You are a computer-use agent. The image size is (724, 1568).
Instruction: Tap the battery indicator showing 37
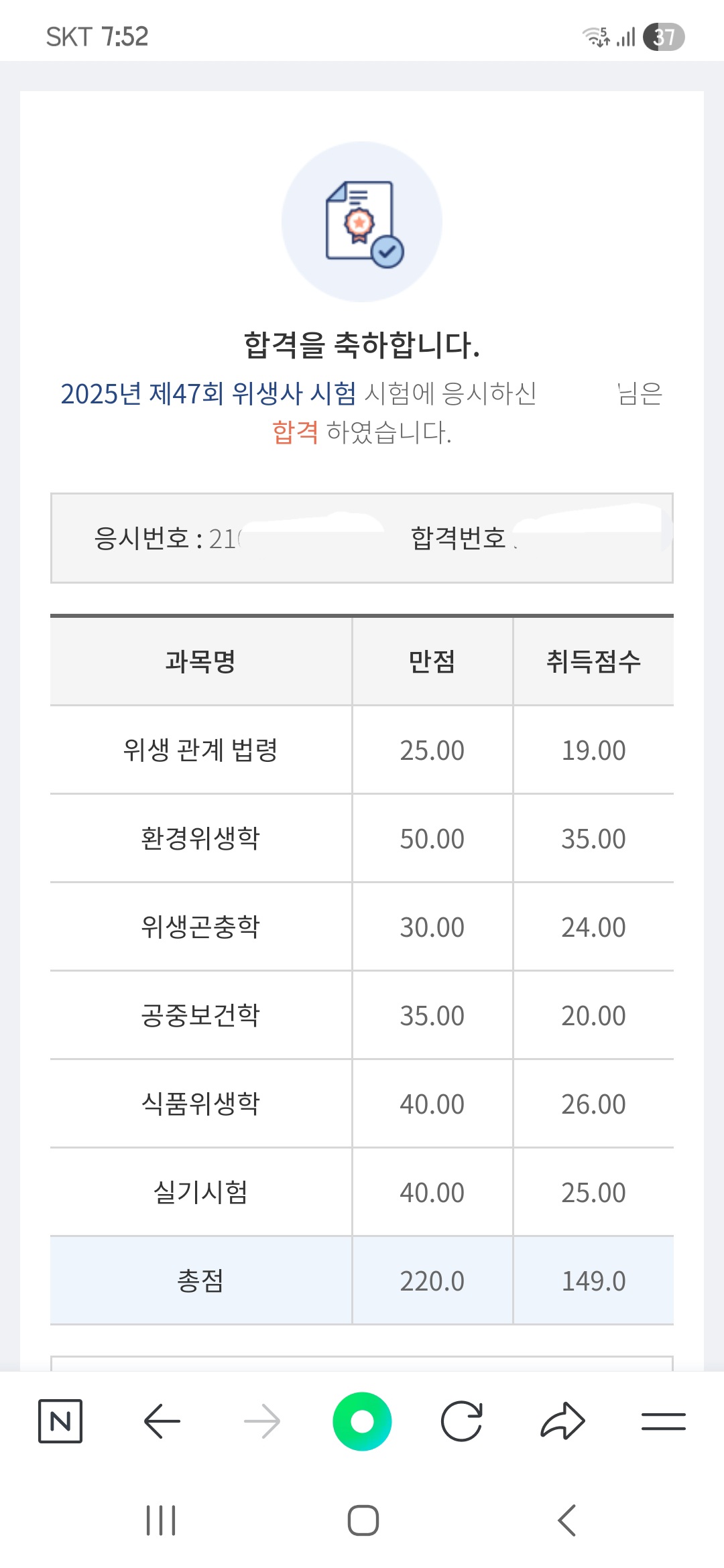click(x=664, y=37)
